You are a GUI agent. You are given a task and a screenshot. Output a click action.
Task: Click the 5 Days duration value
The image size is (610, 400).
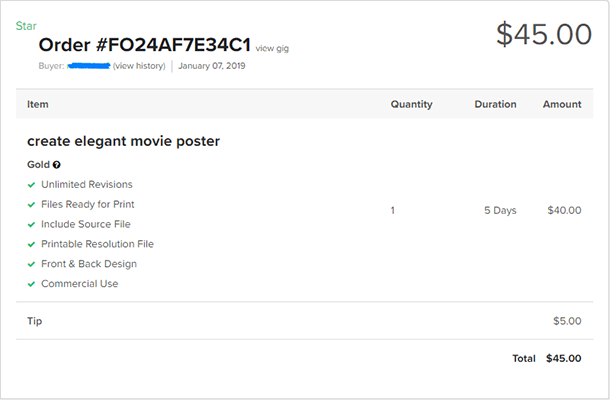pyautogui.click(x=500, y=210)
